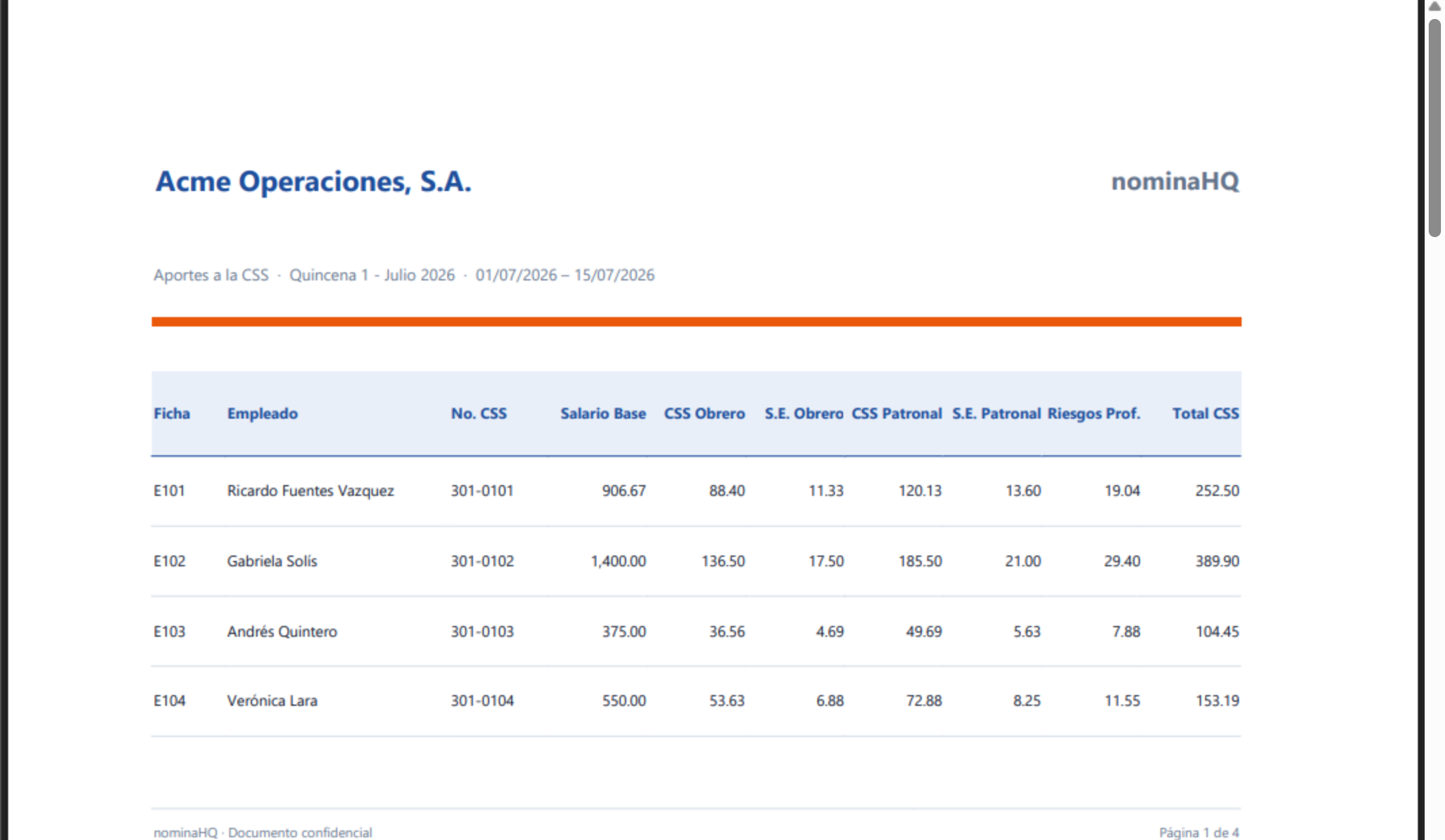Click the scrollbar up arrow
1445x840 pixels.
coord(1434,6)
